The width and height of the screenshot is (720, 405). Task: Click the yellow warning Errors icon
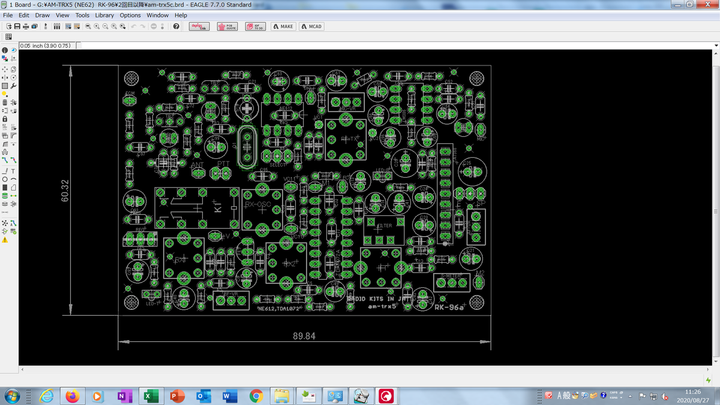(5, 240)
